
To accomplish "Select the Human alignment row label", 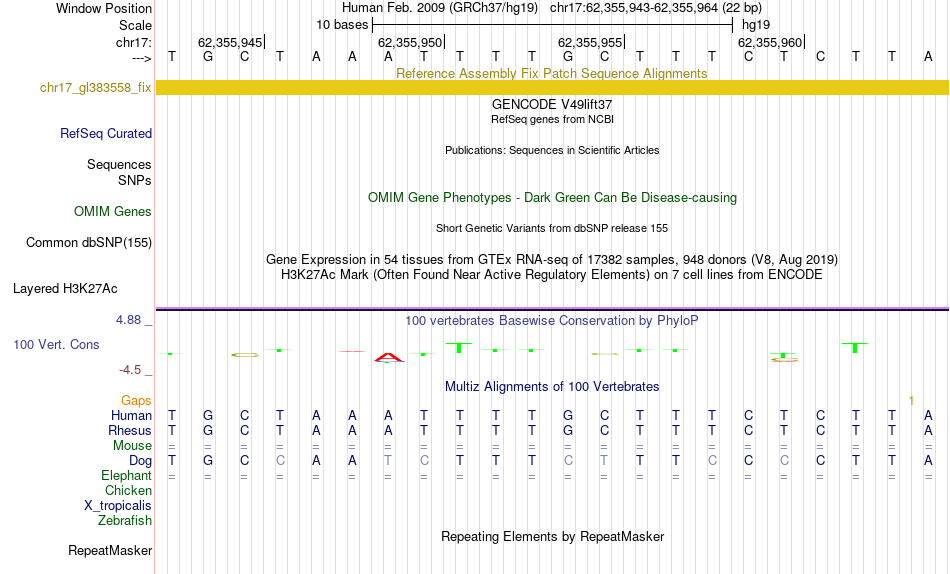I will click(x=131, y=415).
